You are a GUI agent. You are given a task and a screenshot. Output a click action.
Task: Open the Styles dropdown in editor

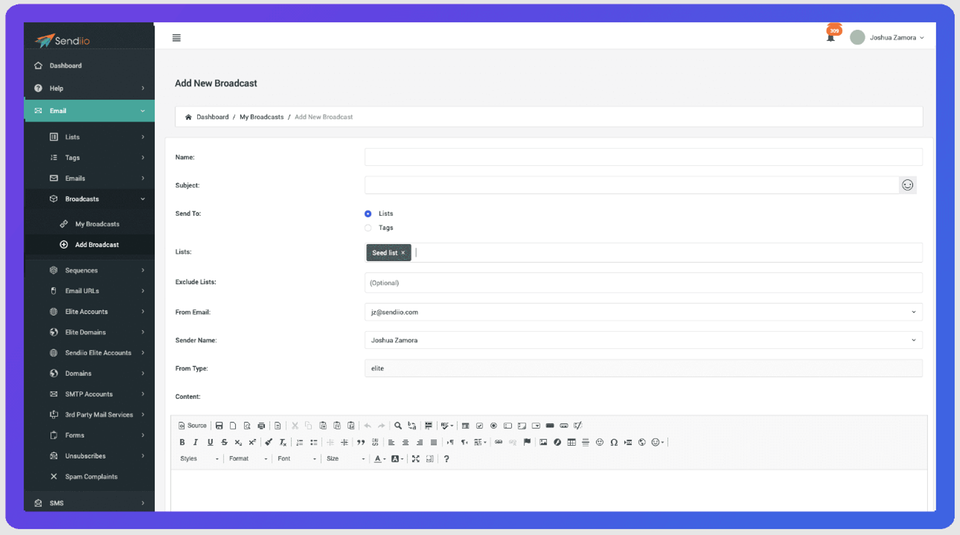click(199, 458)
